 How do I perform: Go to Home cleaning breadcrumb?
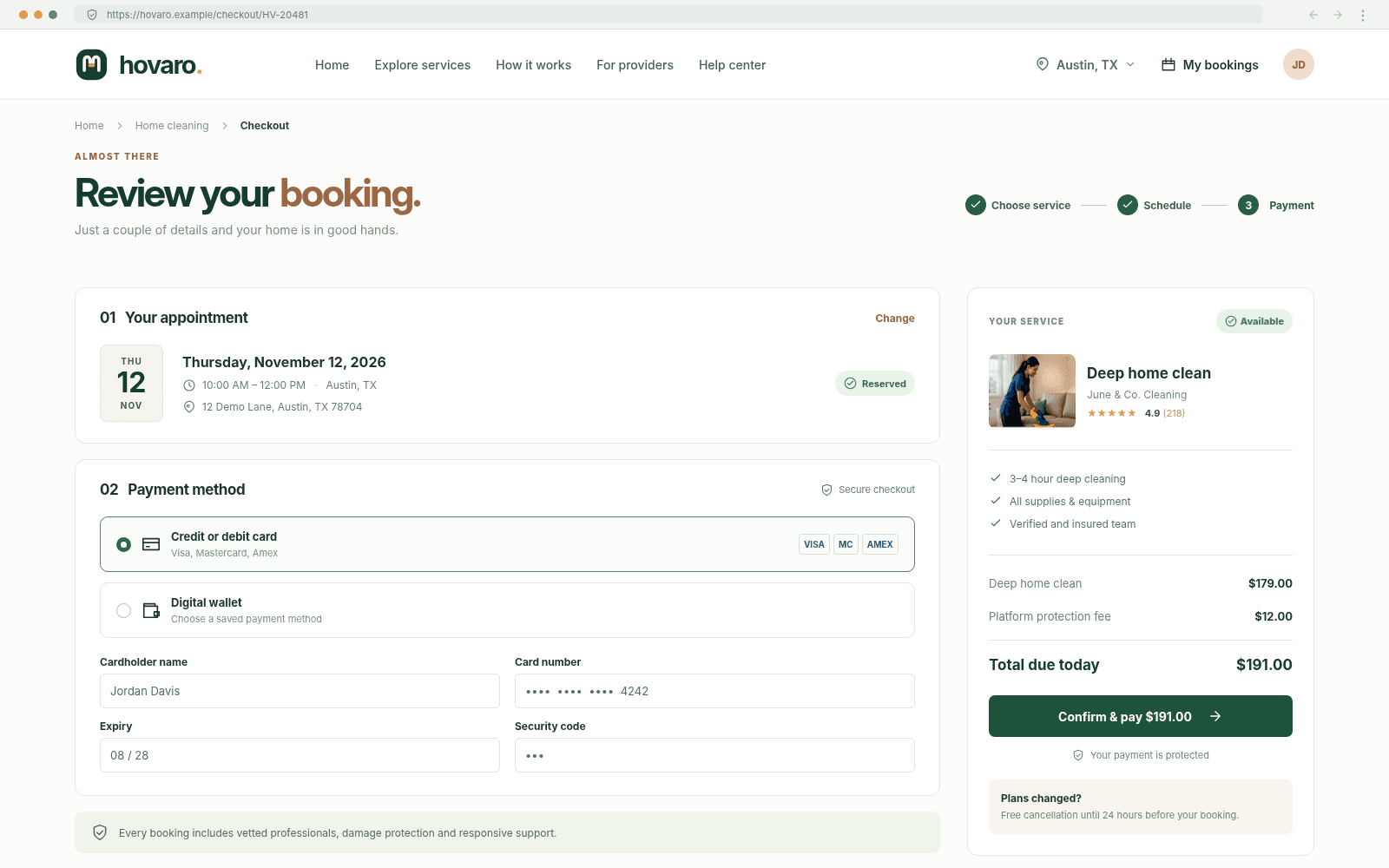pos(172,126)
